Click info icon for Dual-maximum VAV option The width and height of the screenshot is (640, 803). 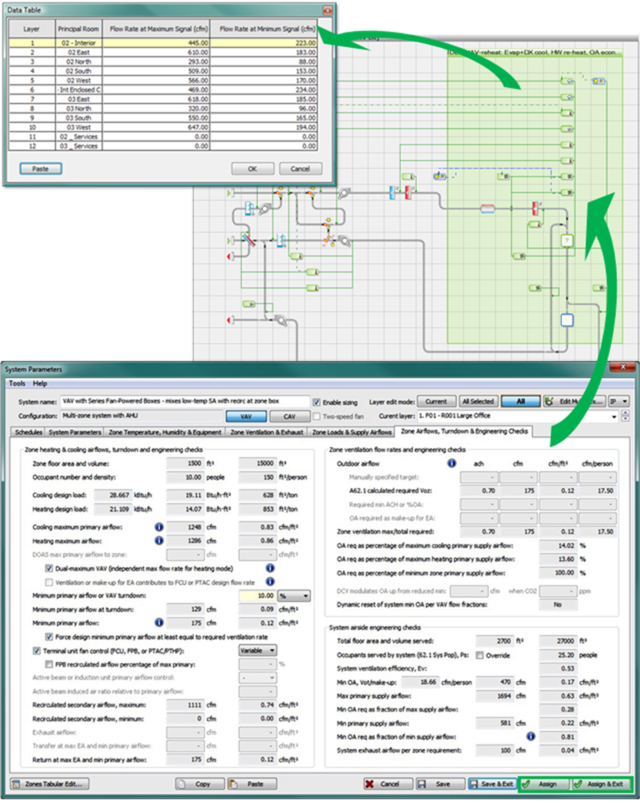(x=270, y=568)
